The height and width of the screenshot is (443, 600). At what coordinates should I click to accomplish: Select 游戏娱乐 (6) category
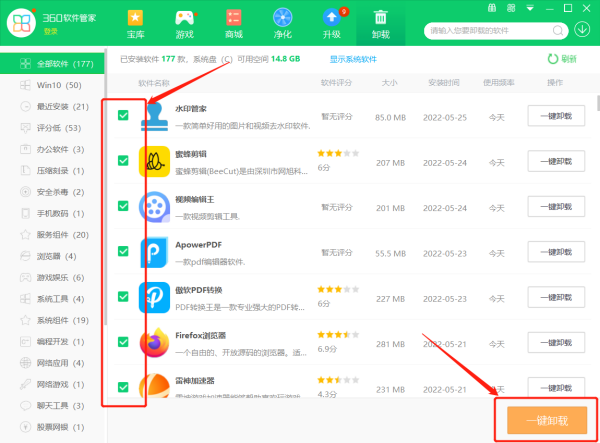(x=52, y=278)
